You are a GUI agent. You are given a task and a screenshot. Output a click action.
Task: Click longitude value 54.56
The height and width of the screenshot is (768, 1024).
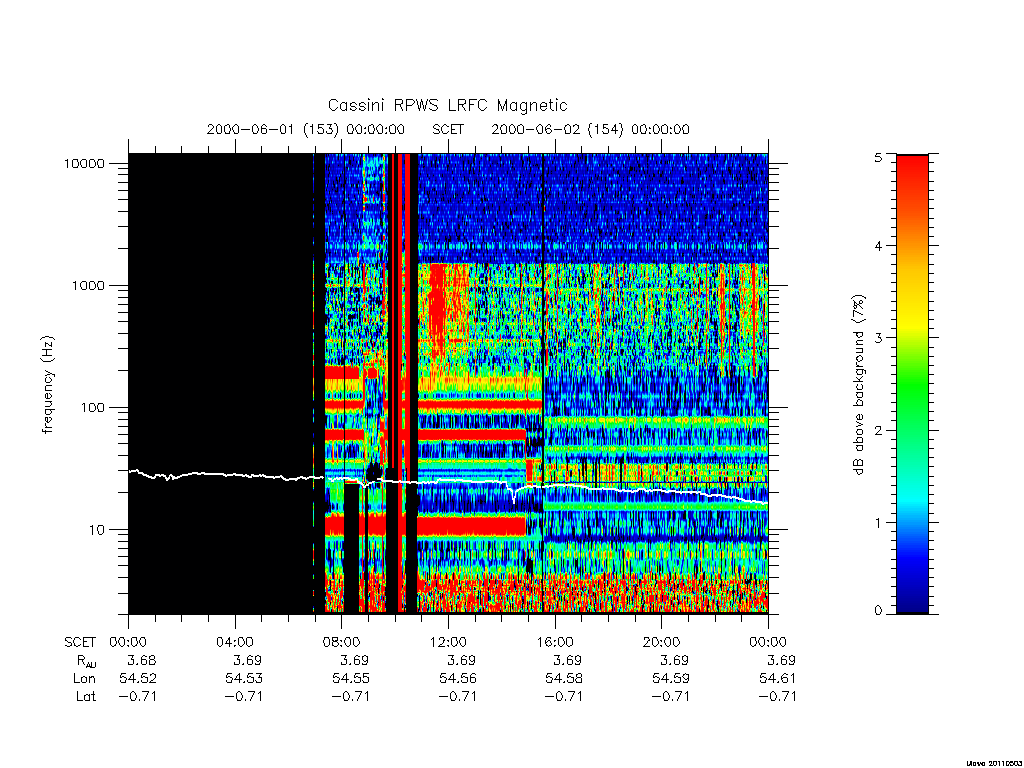(x=457, y=679)
